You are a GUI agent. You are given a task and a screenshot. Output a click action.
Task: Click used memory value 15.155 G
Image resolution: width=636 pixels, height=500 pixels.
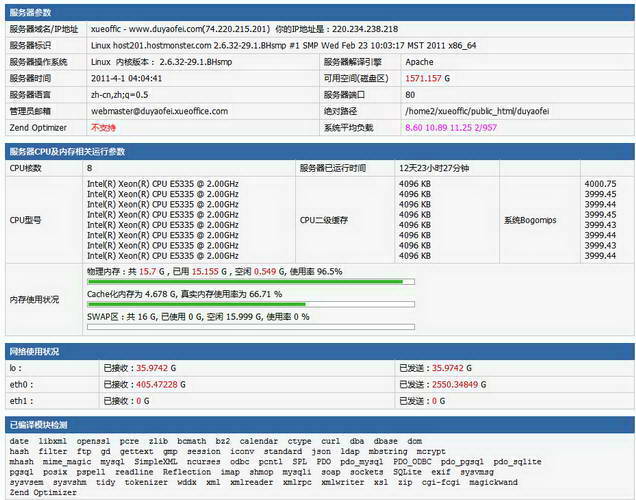tap(209, 271)
